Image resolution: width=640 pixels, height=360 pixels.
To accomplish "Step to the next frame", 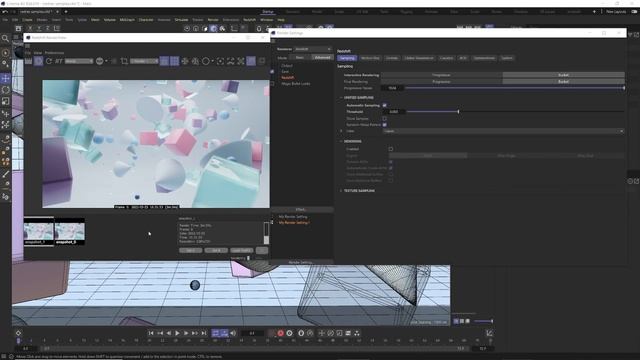I will pyautogui.click(x=186, y=333).
